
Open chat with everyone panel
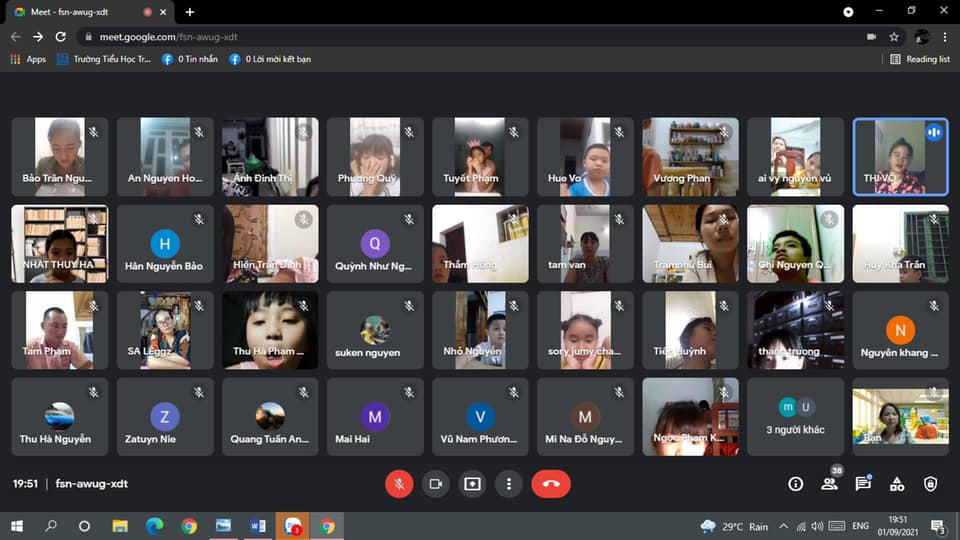(863, 484)
